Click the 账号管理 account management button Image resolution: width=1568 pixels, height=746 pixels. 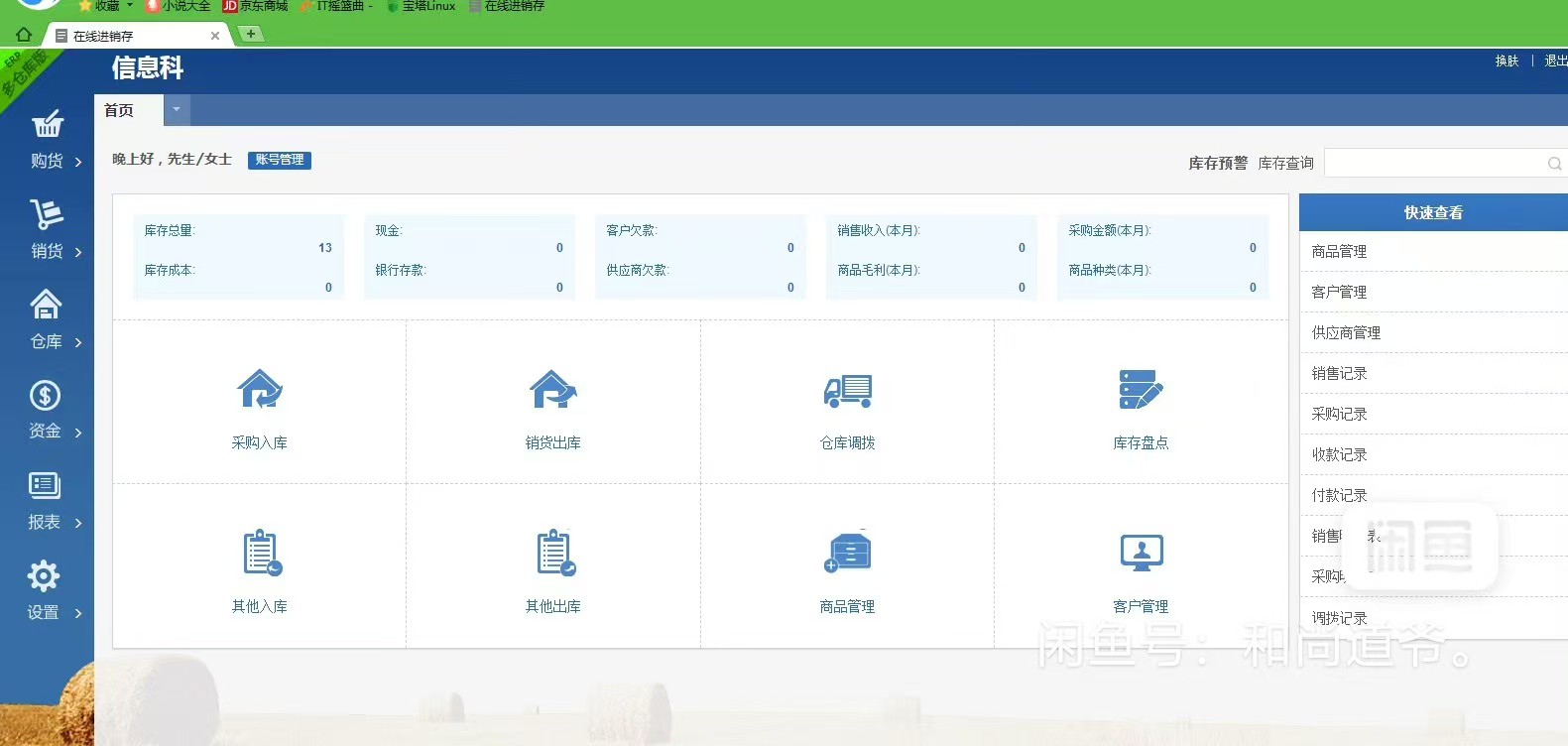tap(280, 160)
